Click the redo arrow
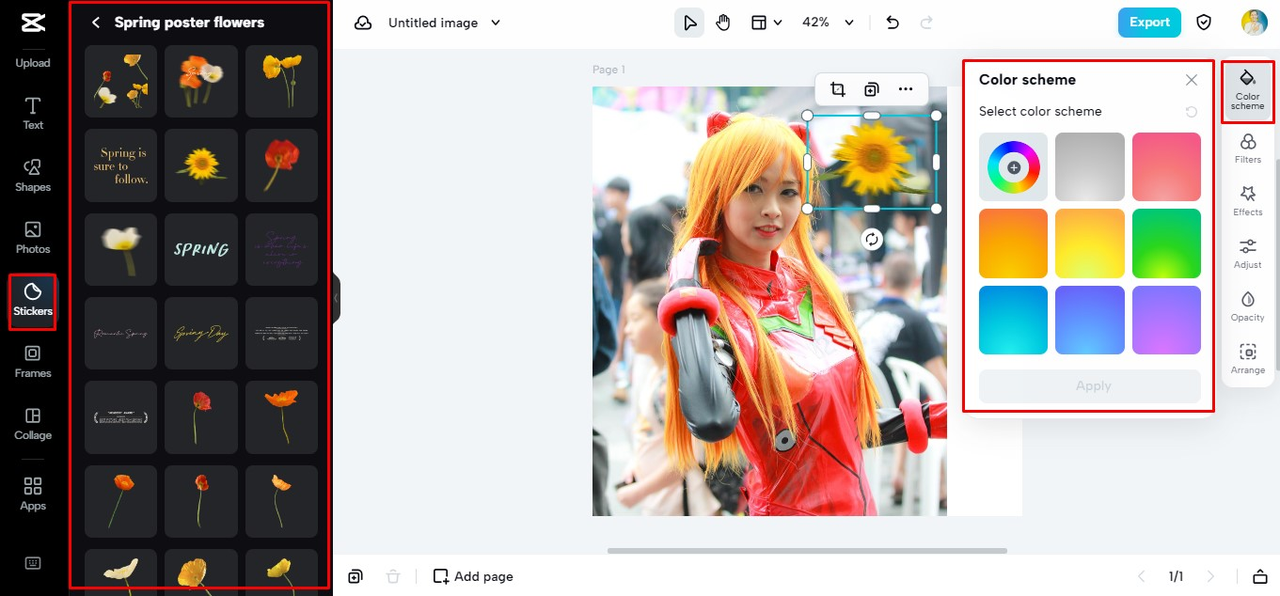The image size is (1280, 596). pos(926,22)
